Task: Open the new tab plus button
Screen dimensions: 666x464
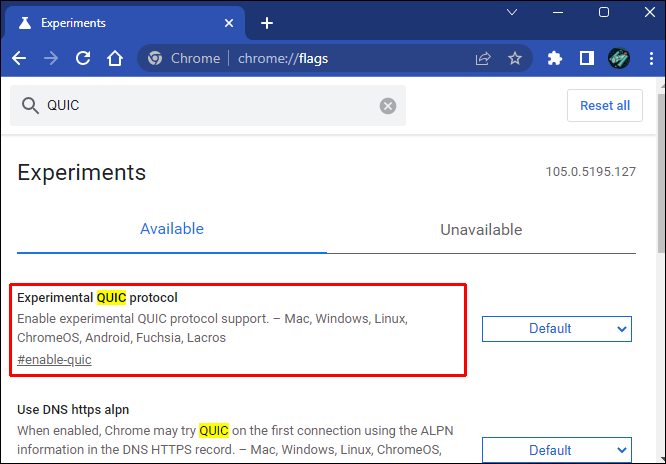Action: (266, 23)
